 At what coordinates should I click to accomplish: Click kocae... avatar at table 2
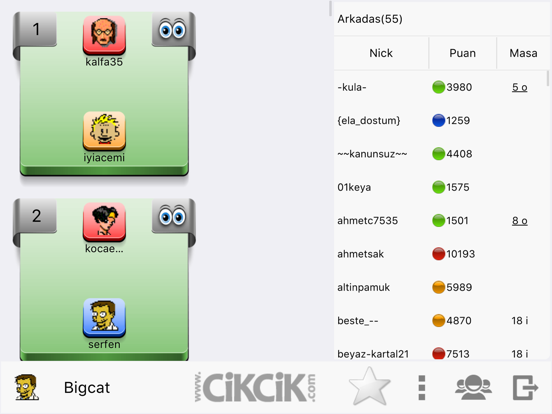pyautogui.click(x=104, y=222)
